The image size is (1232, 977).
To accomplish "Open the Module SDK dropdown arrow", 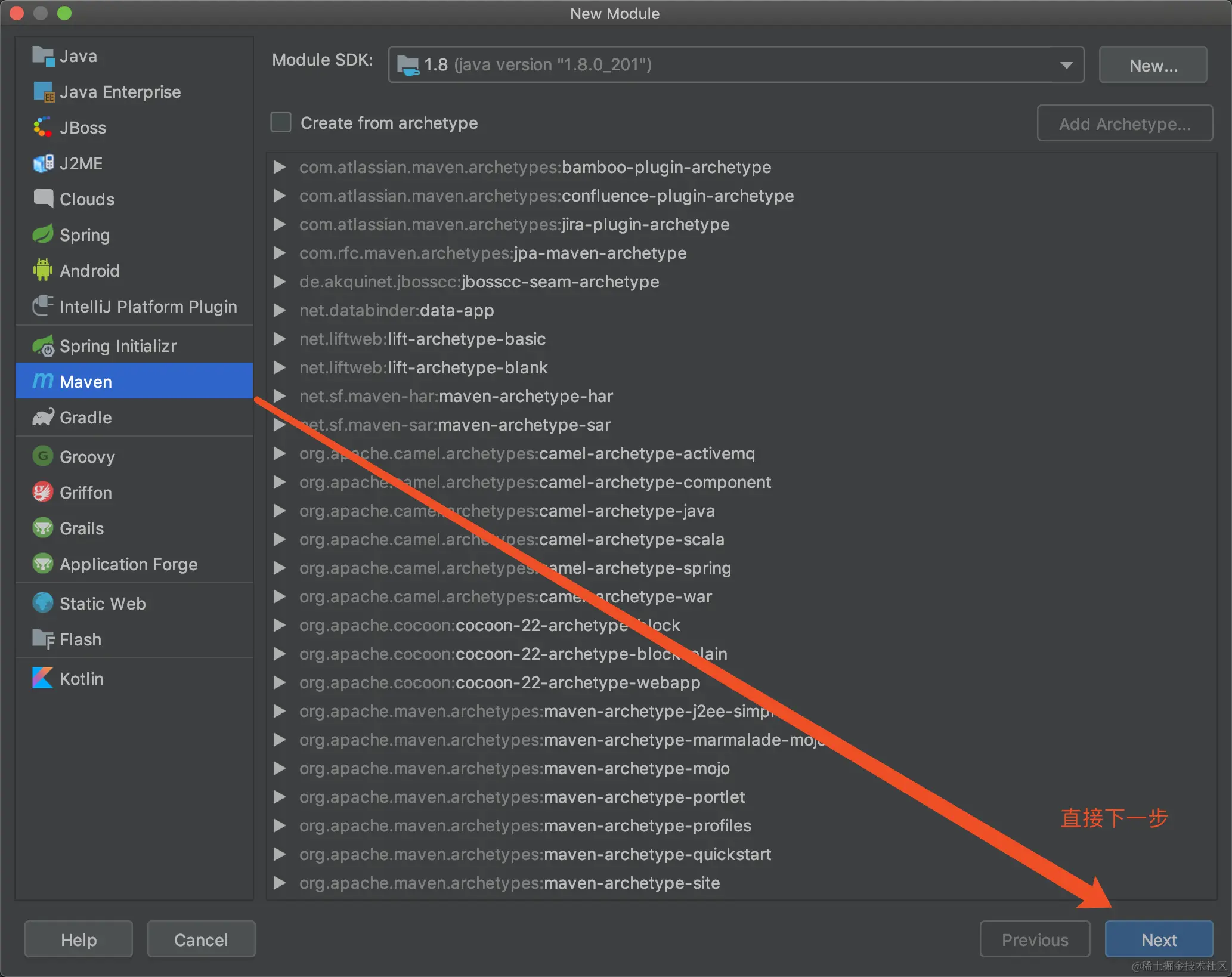I will coord(1066,64).
